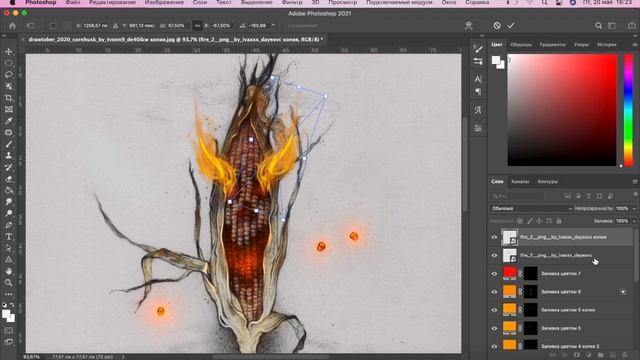
Task: Select the Move tool
Action: click(x=9, y=51)
